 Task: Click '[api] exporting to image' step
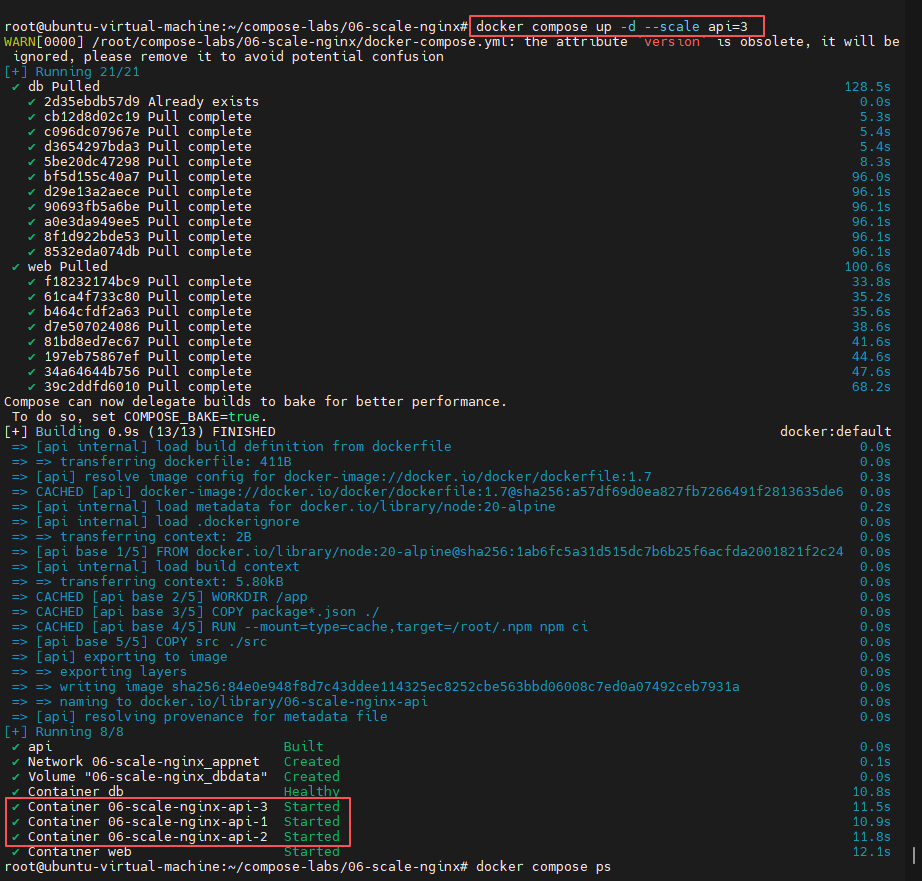coord(131,656)
